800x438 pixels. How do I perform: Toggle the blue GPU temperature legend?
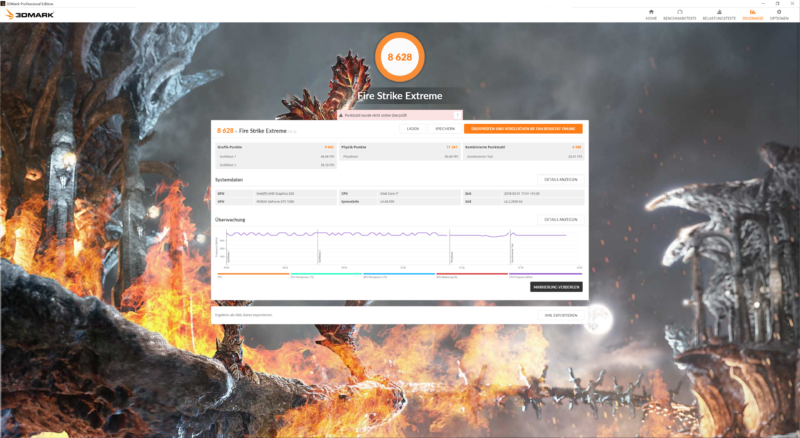(399, 275)
